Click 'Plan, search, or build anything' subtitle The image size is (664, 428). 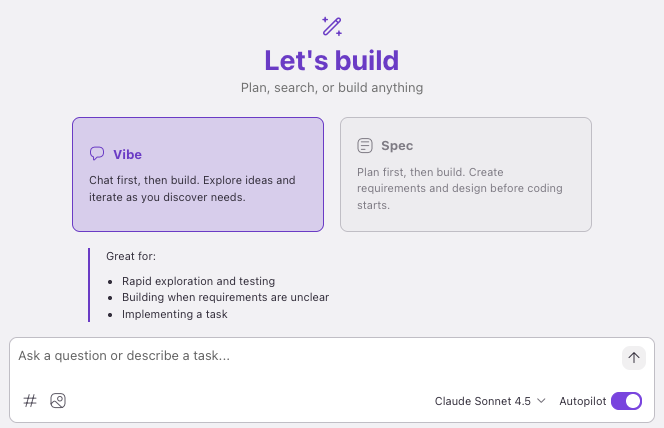pyautogui.click(x=332, y=88)
